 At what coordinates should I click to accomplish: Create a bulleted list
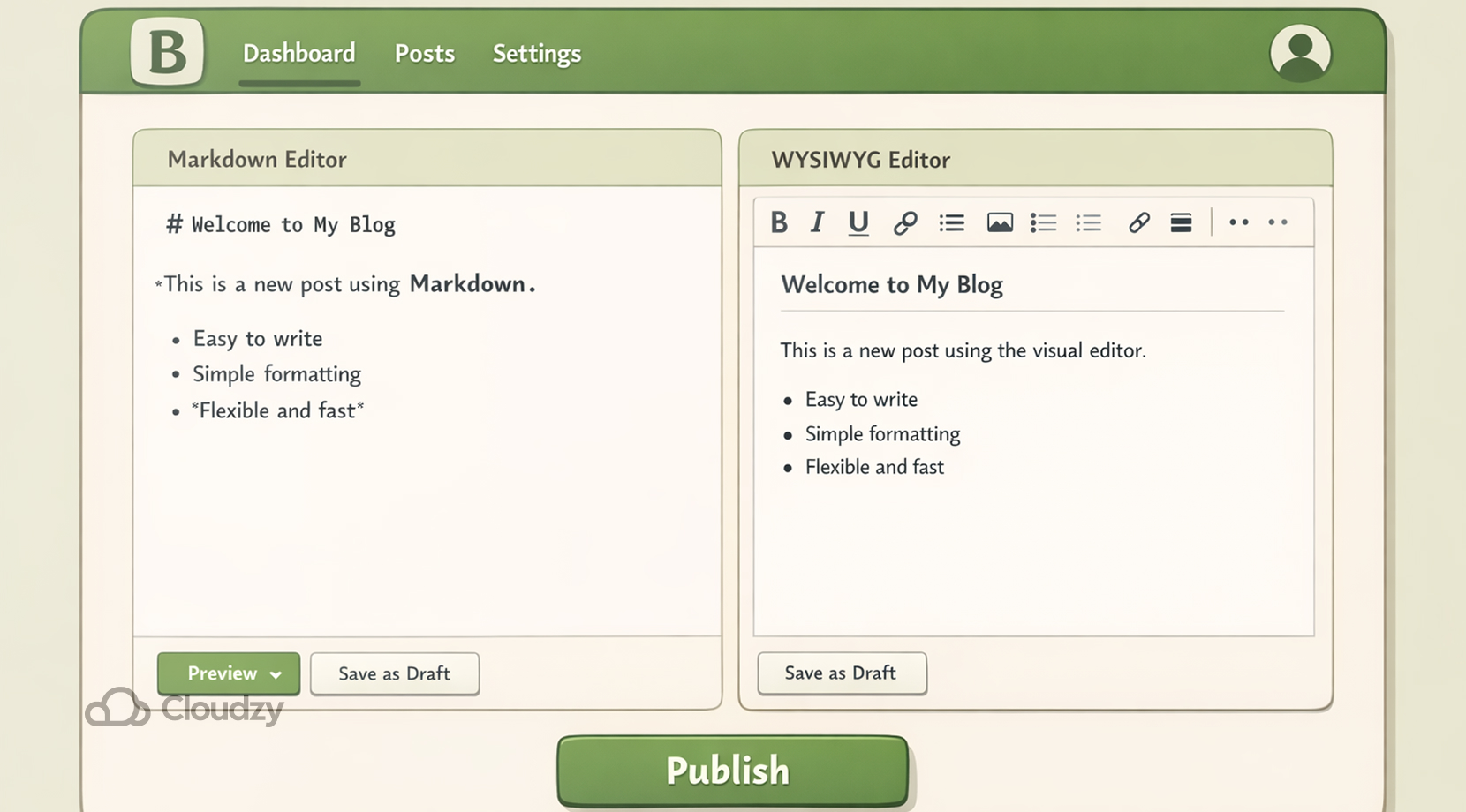pyautogui.click(x=951, y=222)
